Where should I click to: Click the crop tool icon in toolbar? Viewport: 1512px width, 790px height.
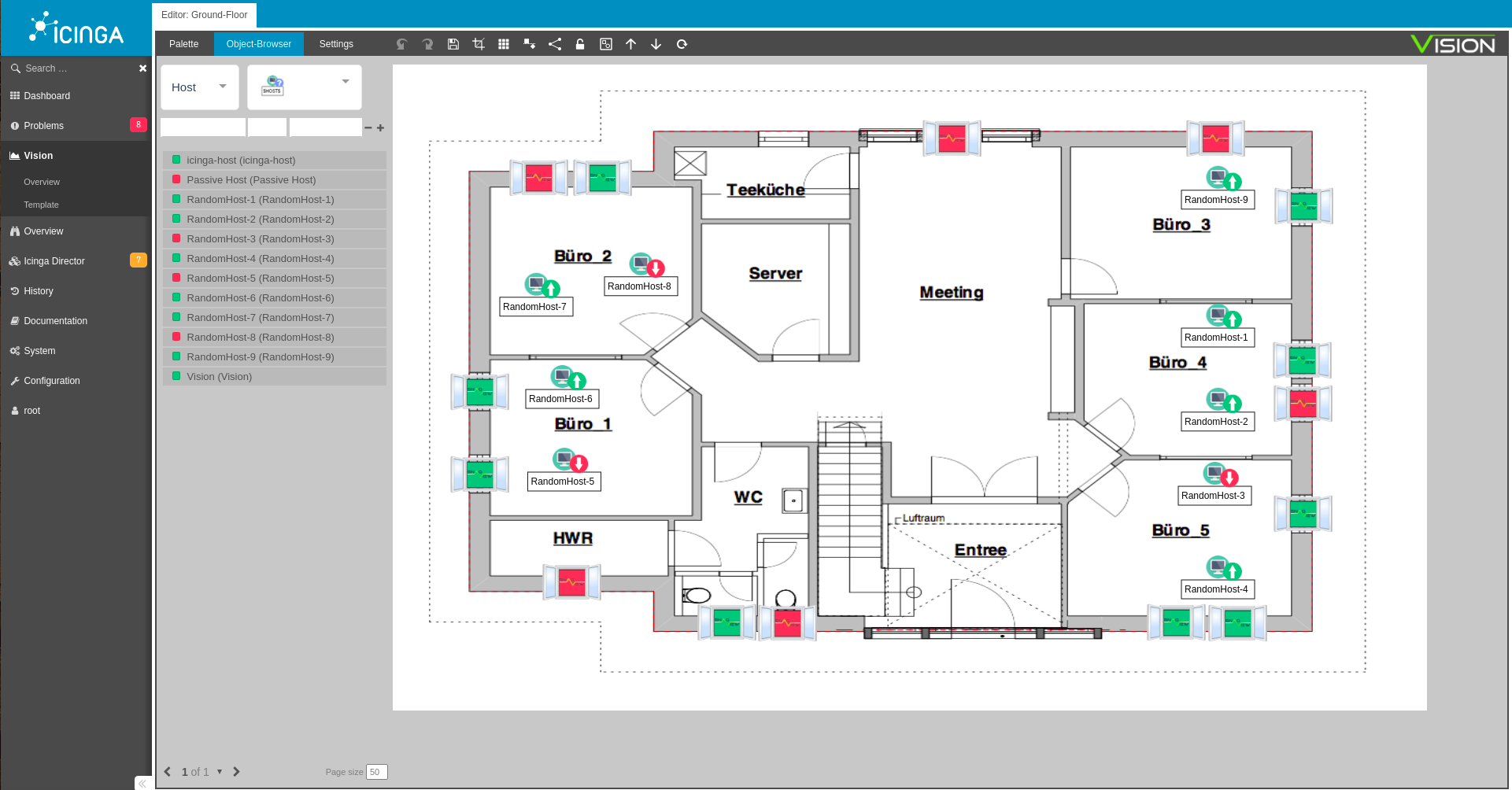click(x=479, y=44)
